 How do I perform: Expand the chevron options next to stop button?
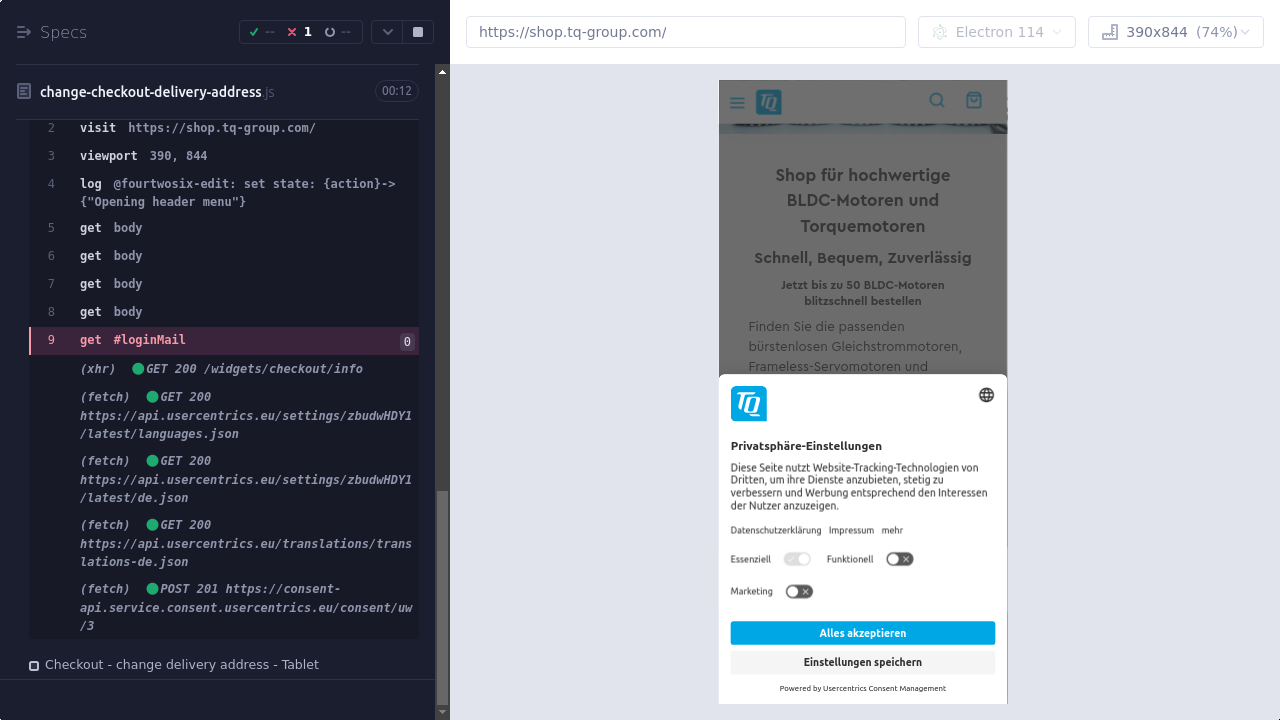(x=387, y=32)
